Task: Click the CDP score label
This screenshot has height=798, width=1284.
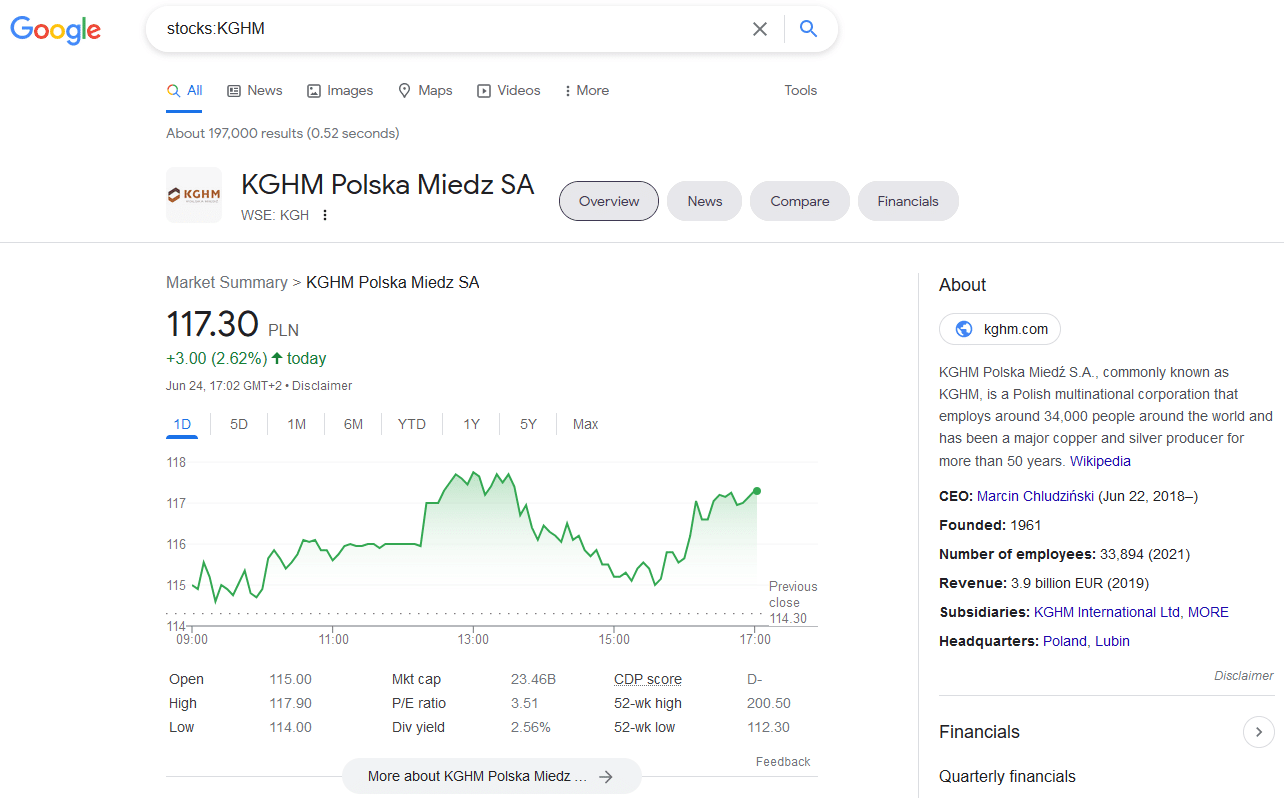Action: pyautogui.click(x=648, y=679)
